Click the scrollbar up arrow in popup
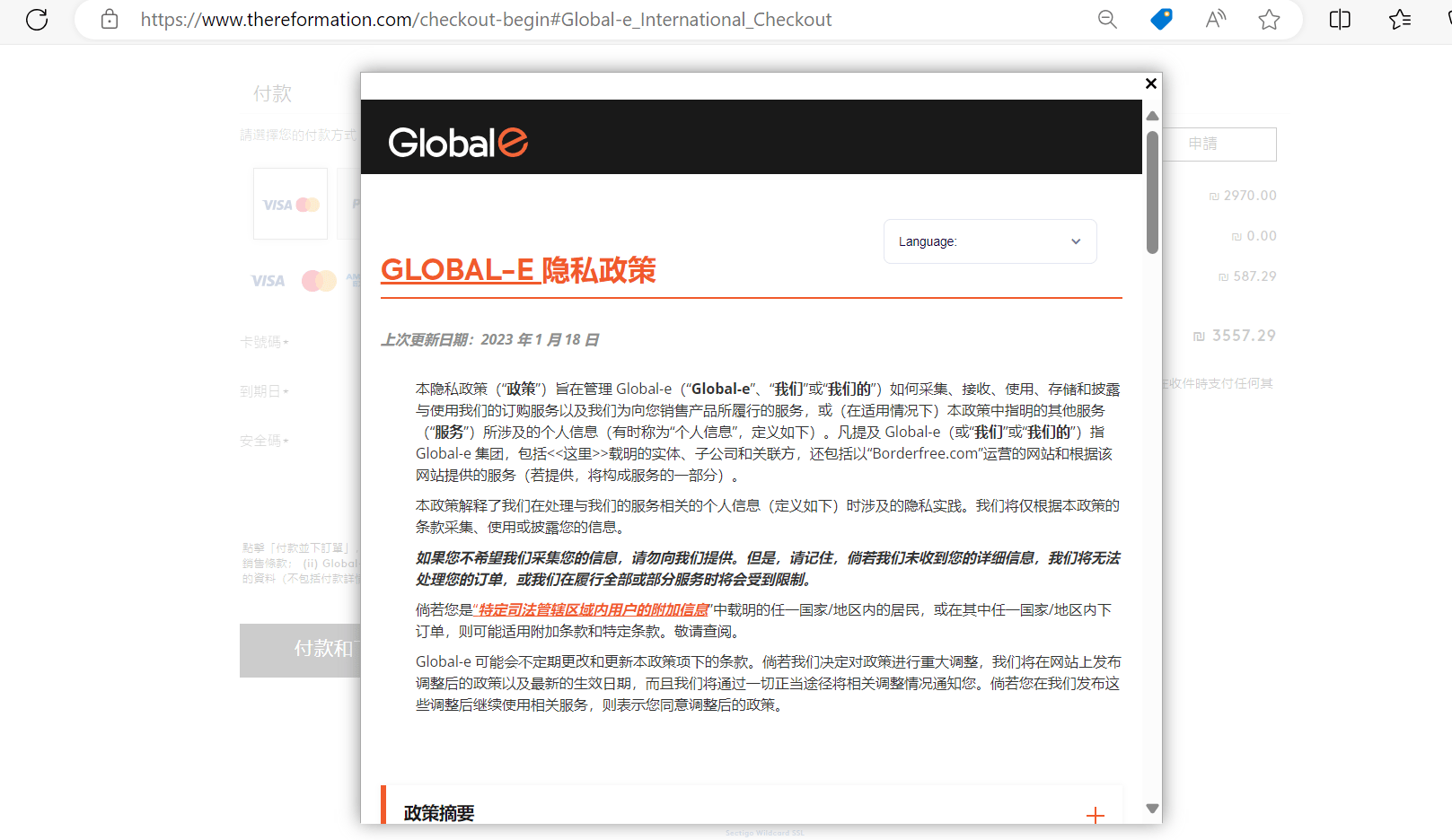 click(x=1152, y=116)
